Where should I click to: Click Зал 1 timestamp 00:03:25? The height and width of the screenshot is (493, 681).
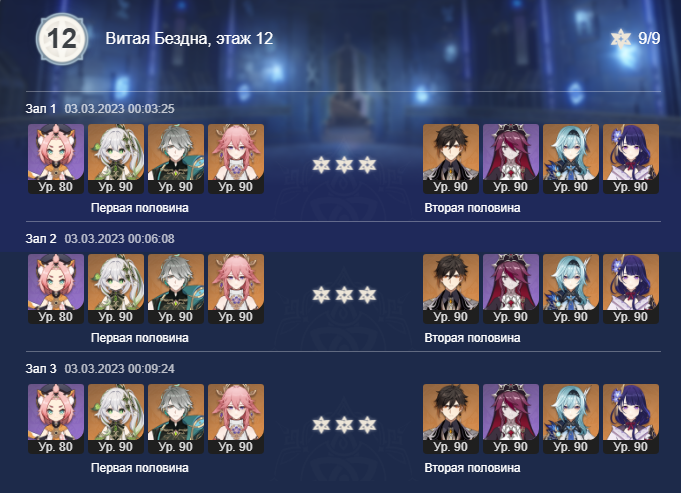tap(119, 109)
